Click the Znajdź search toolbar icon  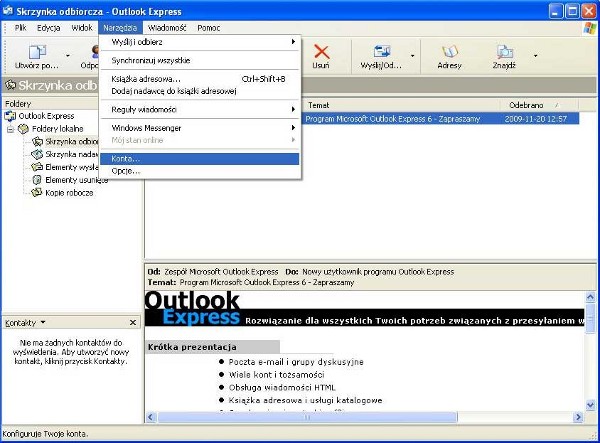point(504,52)
